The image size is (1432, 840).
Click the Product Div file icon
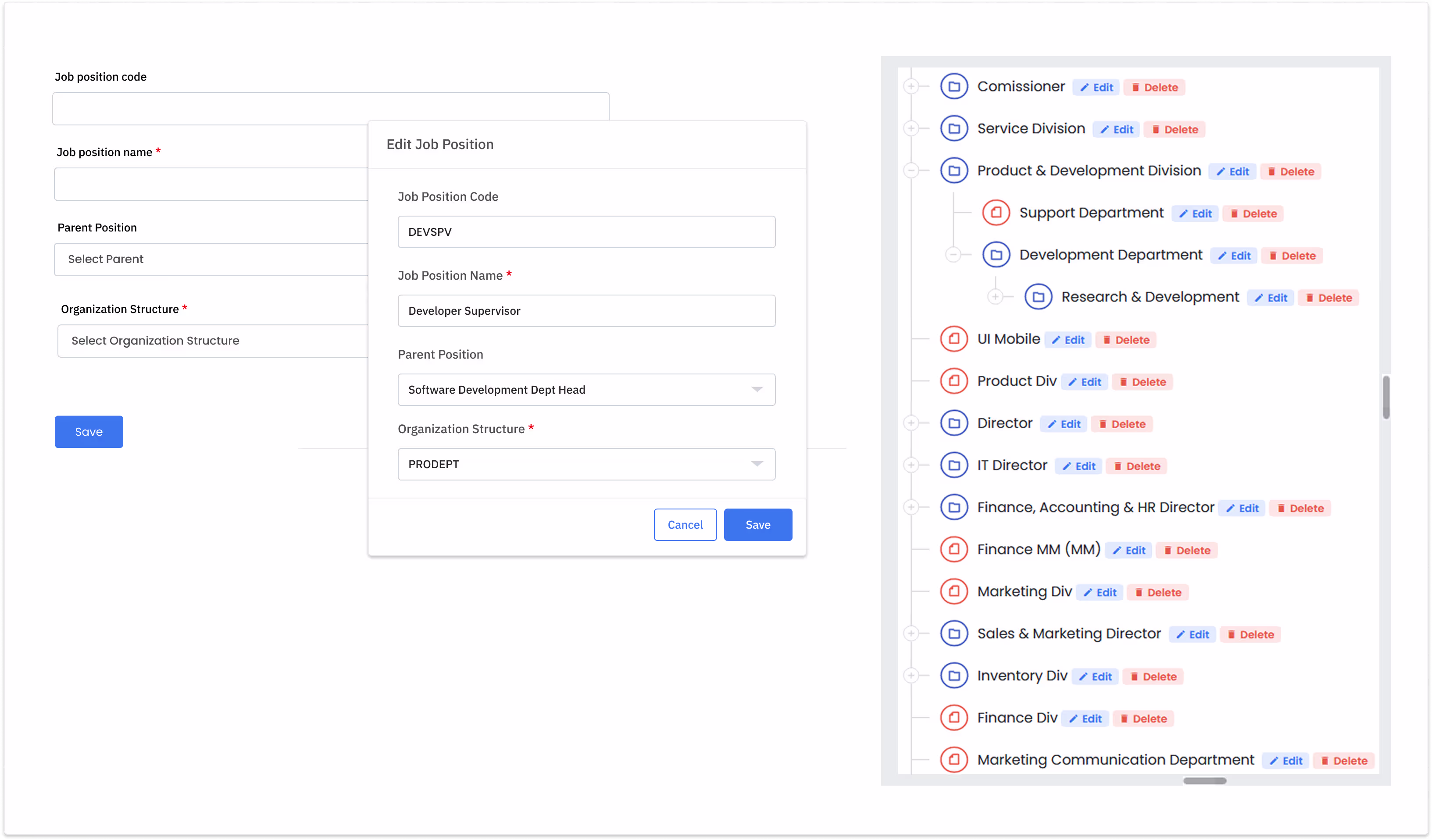[x=954, y=381]
